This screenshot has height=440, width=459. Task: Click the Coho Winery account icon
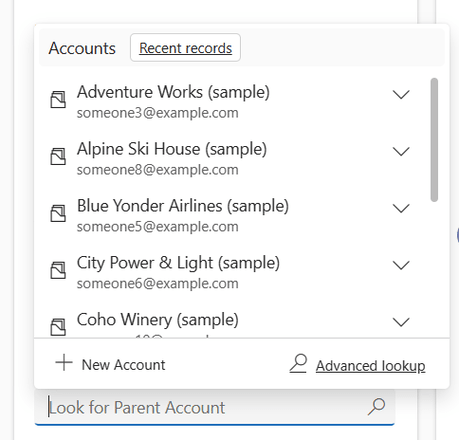coord(58,327)
